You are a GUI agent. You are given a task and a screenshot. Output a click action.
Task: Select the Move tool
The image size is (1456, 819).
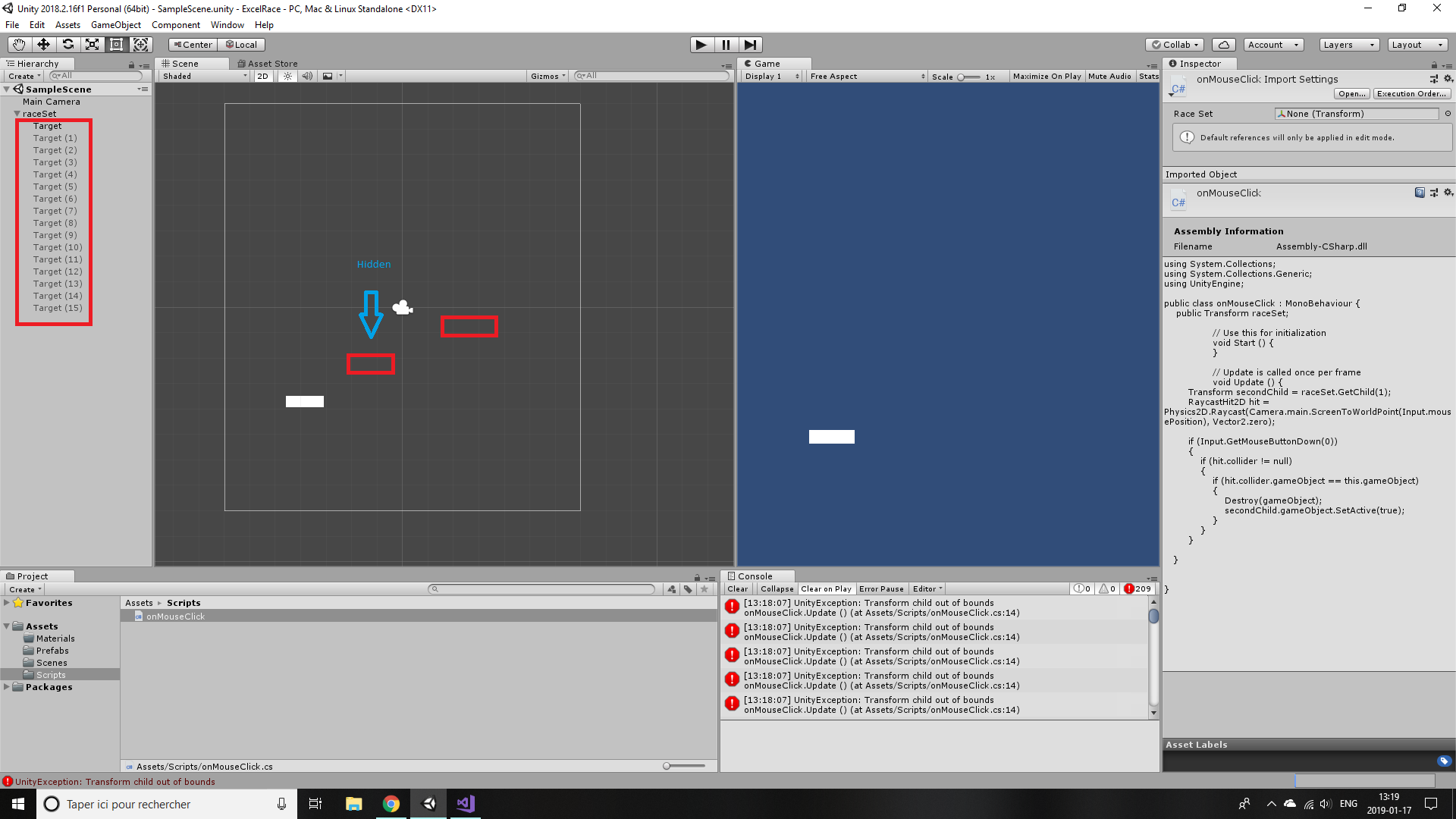[43, 45]
